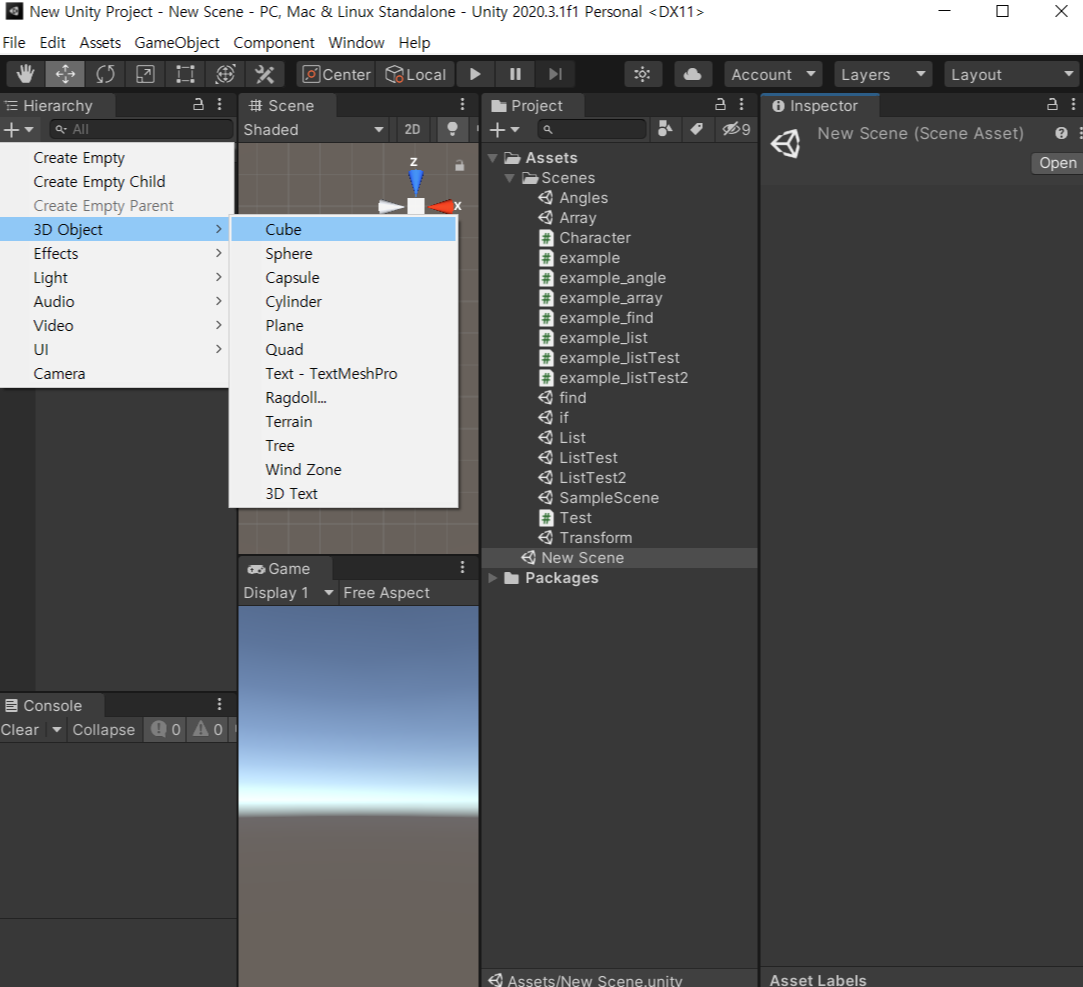Open Shaded draw mode dropdown
Viewport: 1083px width, 987px height.
tap(313, 129)
